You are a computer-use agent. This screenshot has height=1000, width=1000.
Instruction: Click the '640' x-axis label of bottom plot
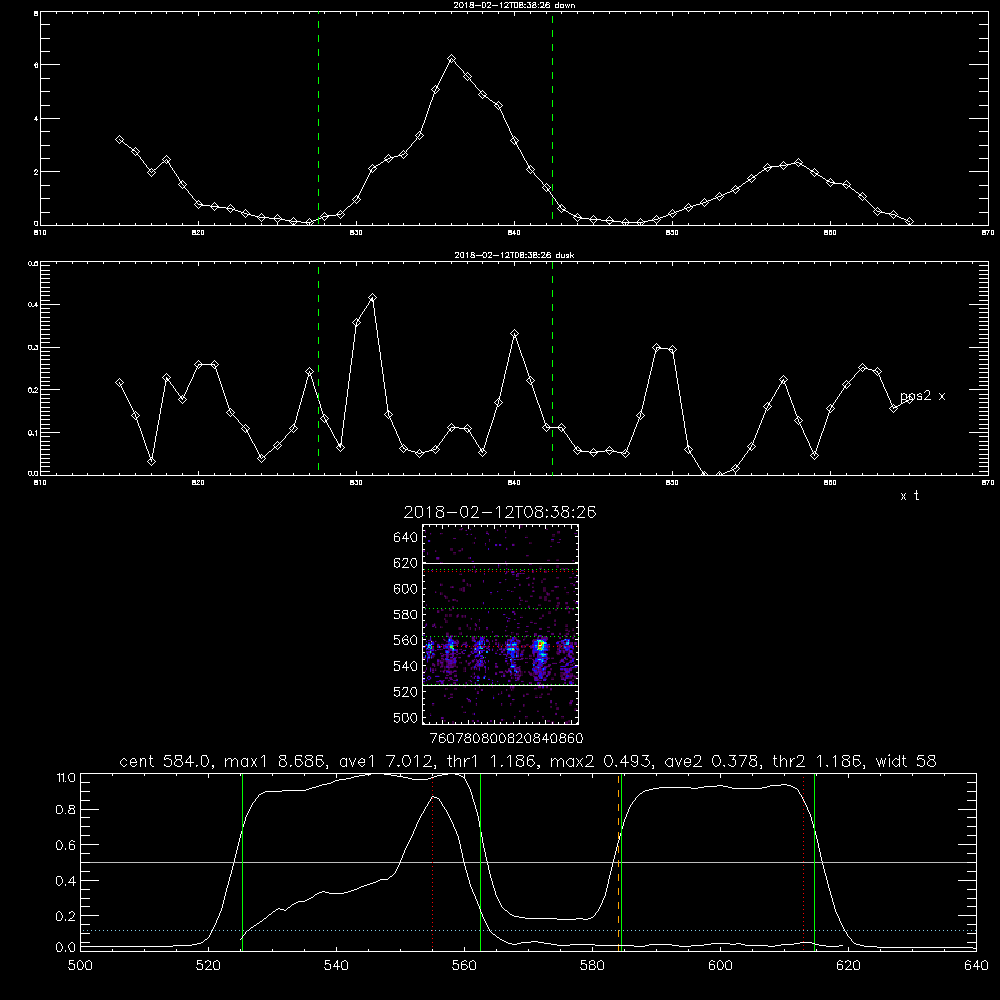click(x=976, y=966)
